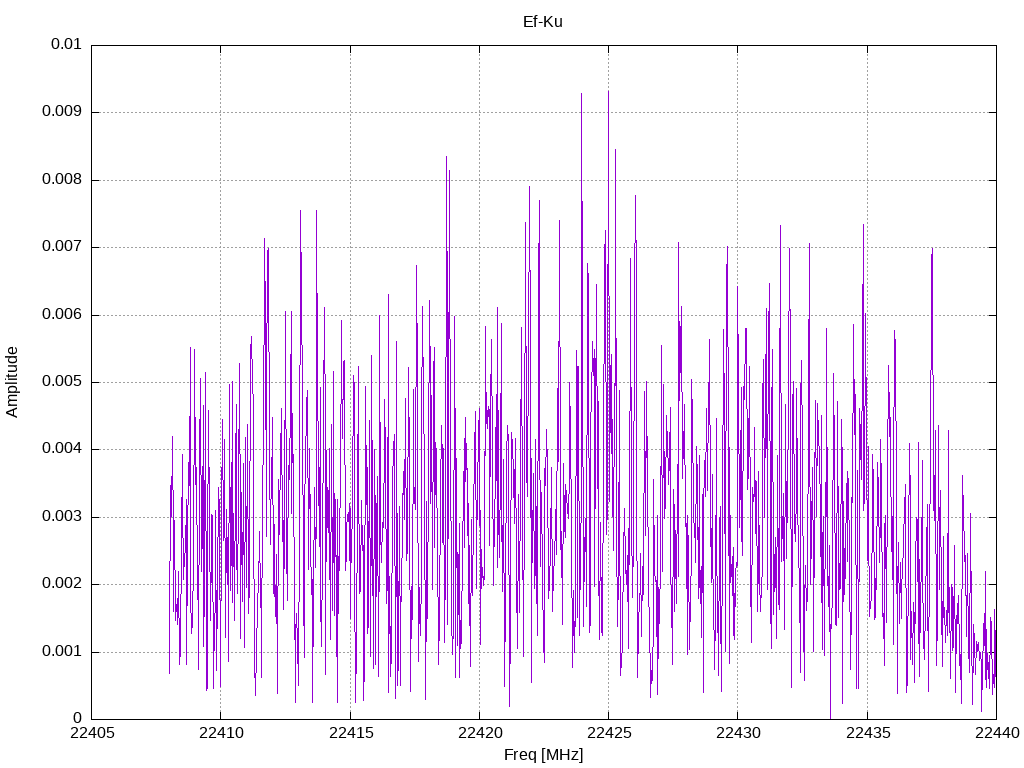Click the y-axis label "Amplitude"
The width and height of the screenshot is (1024, 768).
tap(12, 382)
